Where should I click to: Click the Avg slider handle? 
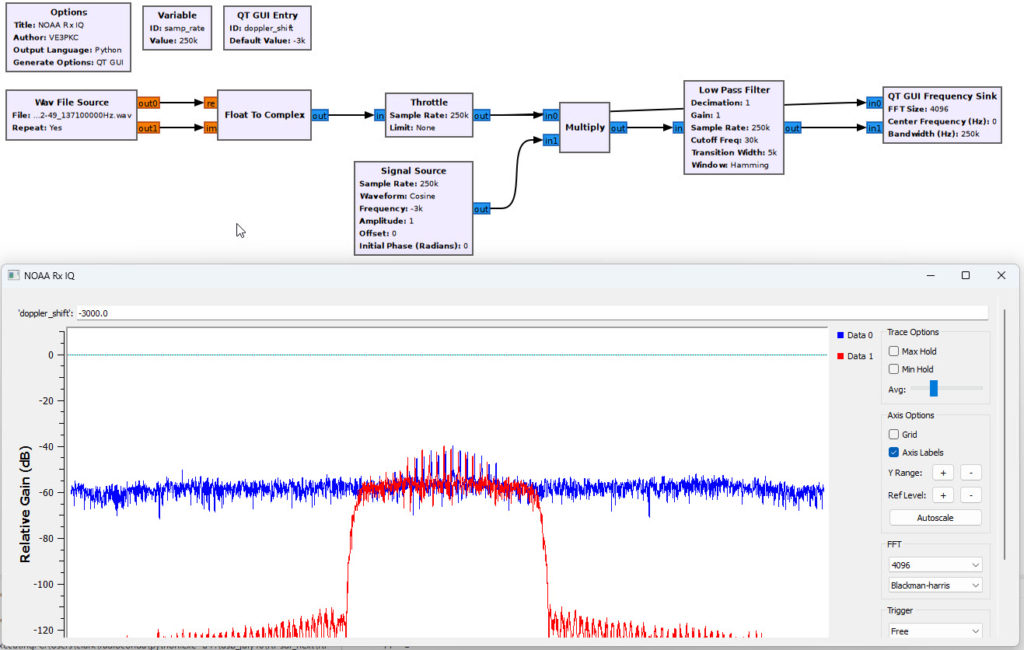tap(933, 388)
